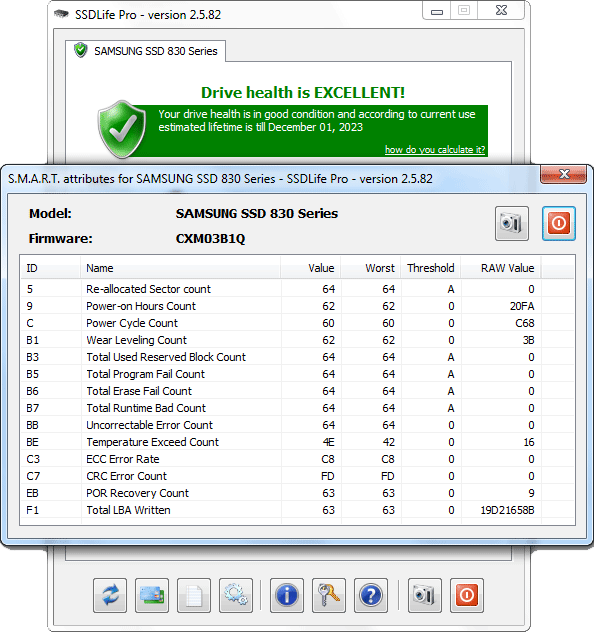Sort by the Name column header
Screen dimensions: 594x632
(x=181, y=268)
